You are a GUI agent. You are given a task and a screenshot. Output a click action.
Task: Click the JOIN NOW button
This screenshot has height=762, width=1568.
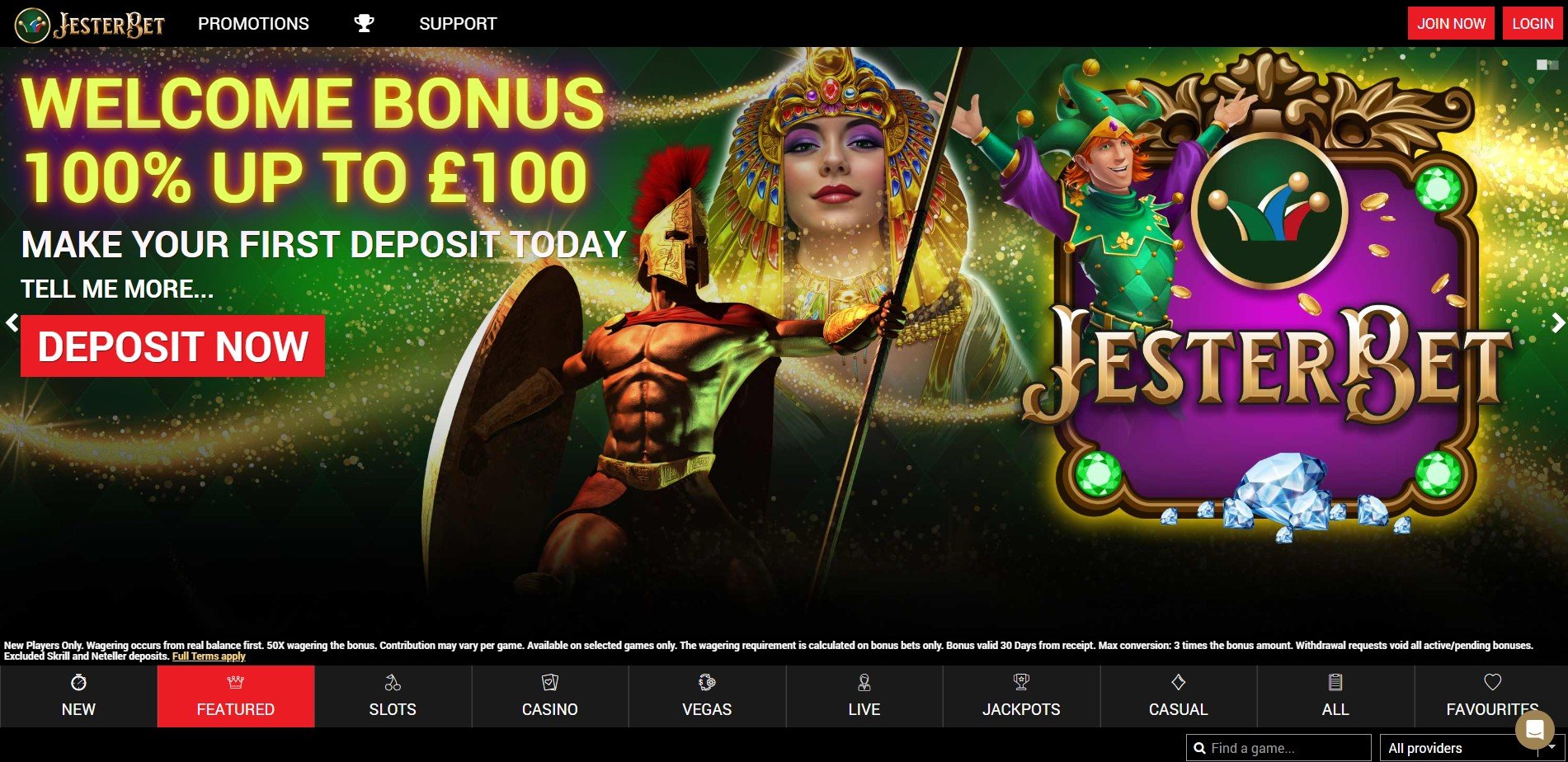tap(1451, 23)
